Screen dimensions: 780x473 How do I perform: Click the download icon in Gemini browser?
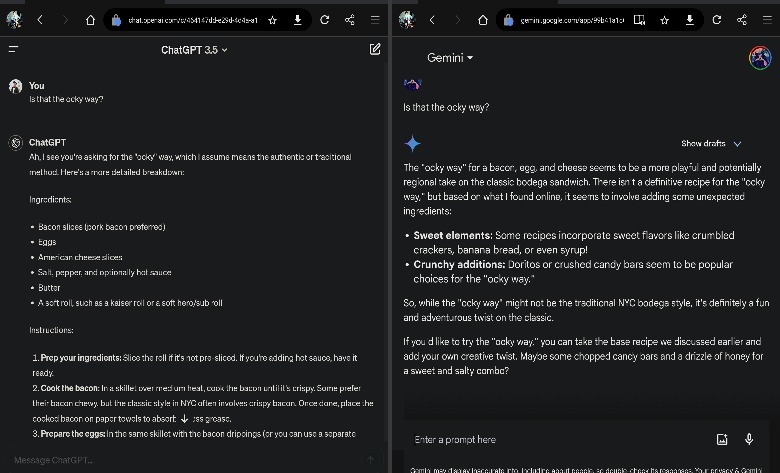coord(689,19)
